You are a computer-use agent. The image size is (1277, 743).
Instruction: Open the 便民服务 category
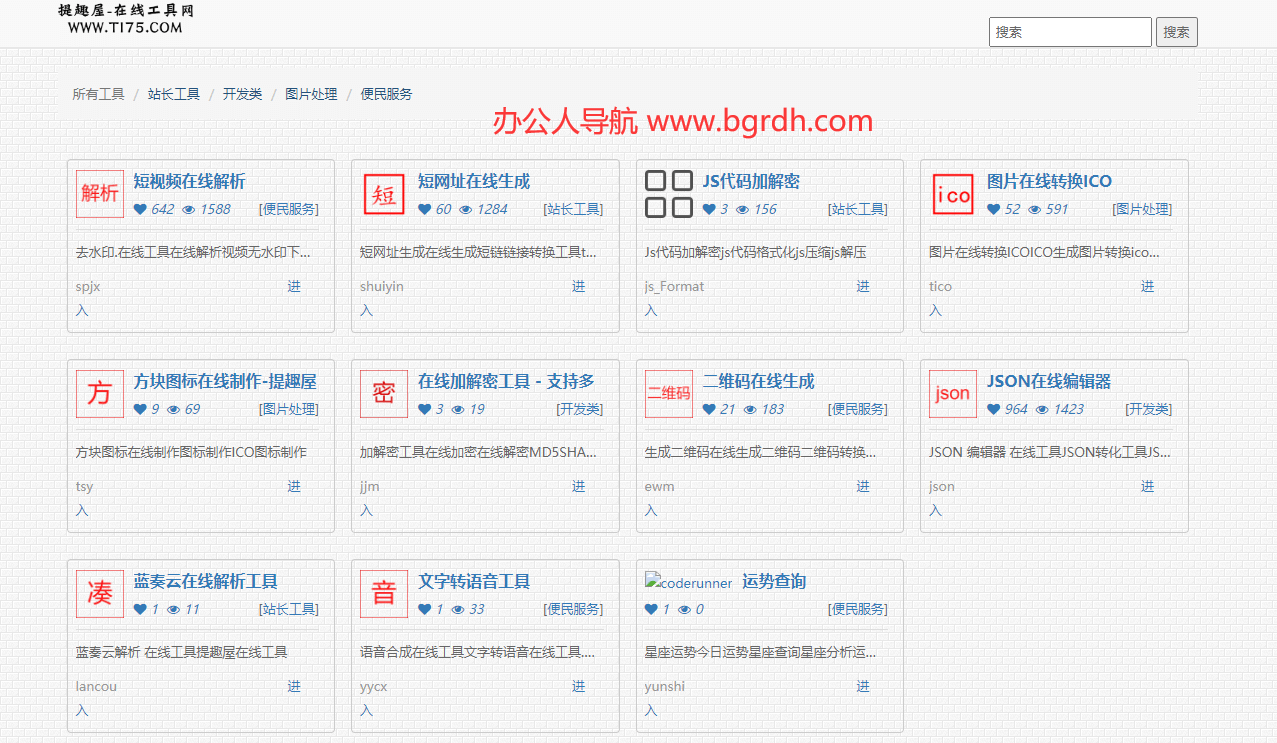point(386,94)
